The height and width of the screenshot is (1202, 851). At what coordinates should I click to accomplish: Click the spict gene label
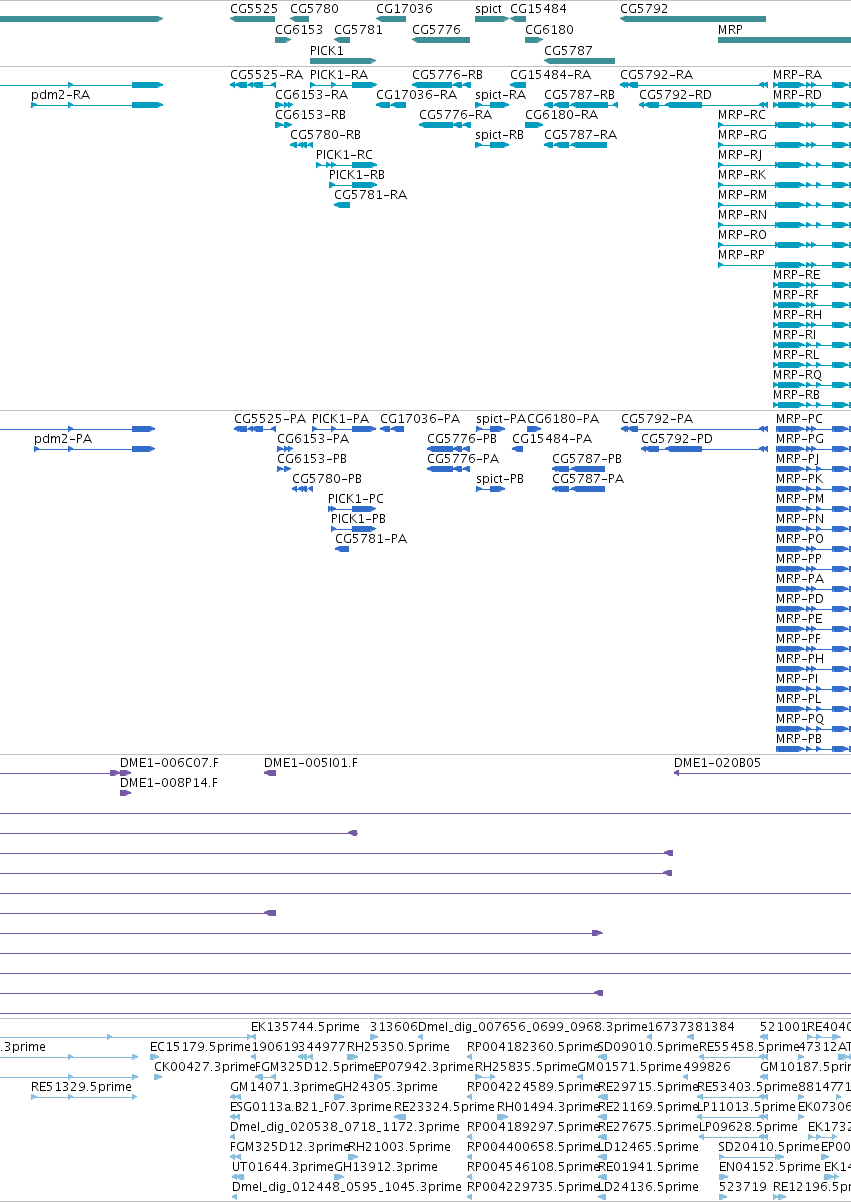pyautogui.click(x=489, y=8)
